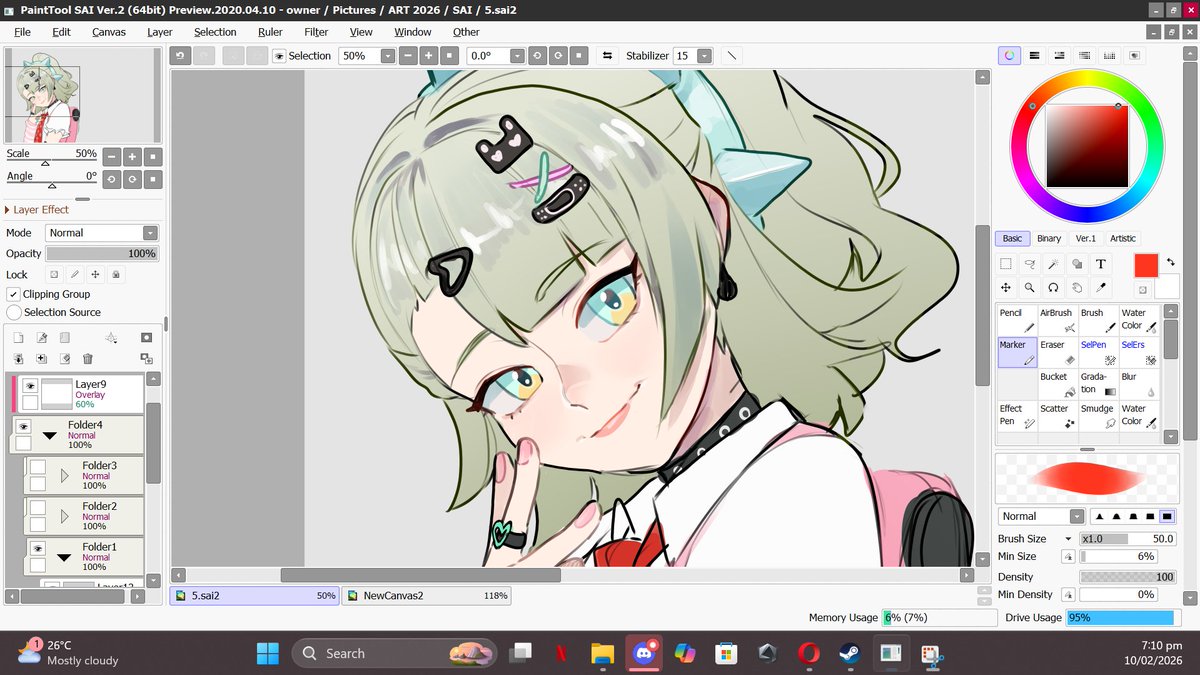The height and width of the screenshot is (675, 1200).
Task: Select the zoom magnifier tool
Action: pyautogui.click(x=1029, y=288)
